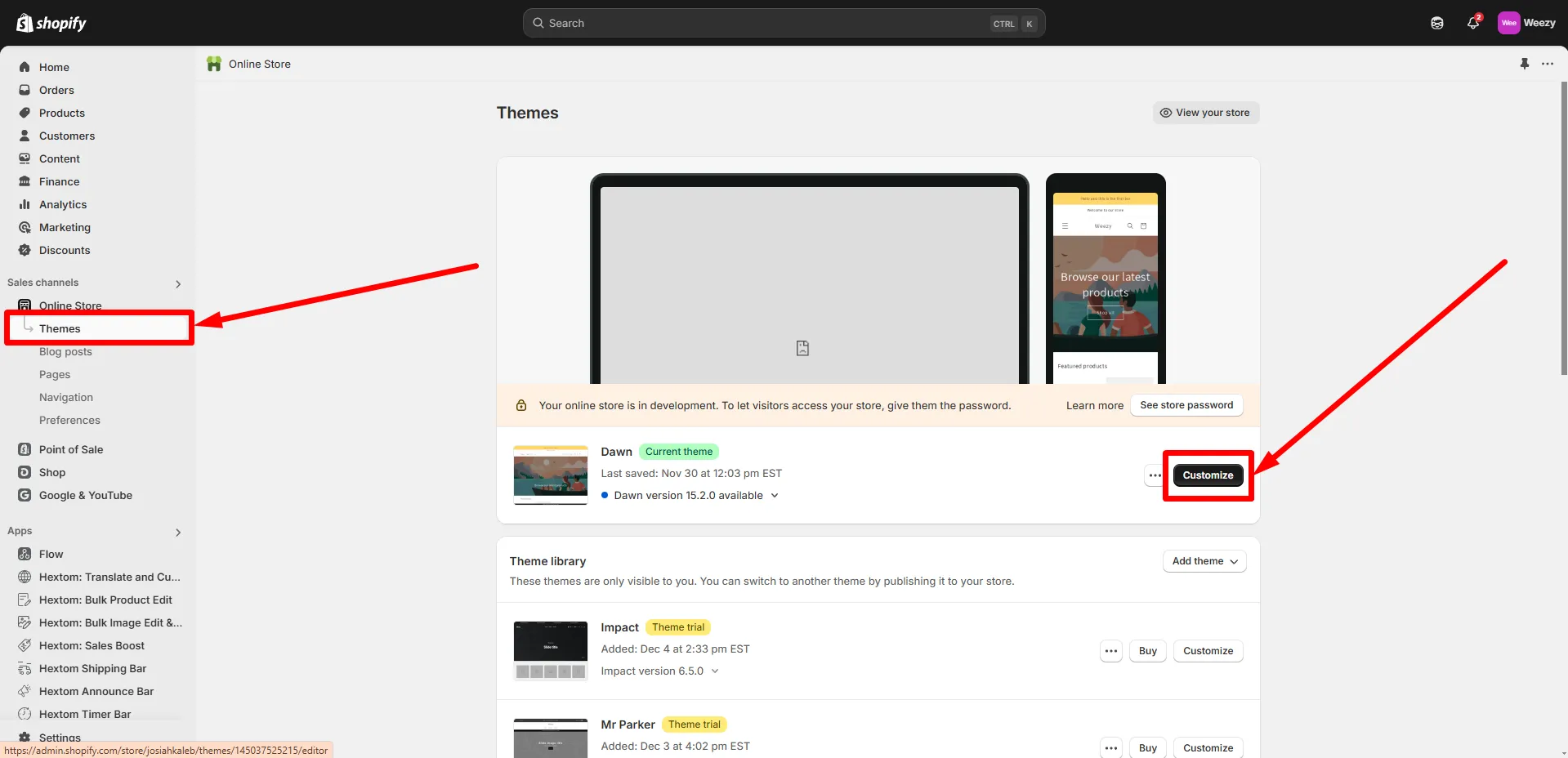Screen dimensions: 1568x758
Task: Customize the Dawn current theme
Action: coord(1208,475)
